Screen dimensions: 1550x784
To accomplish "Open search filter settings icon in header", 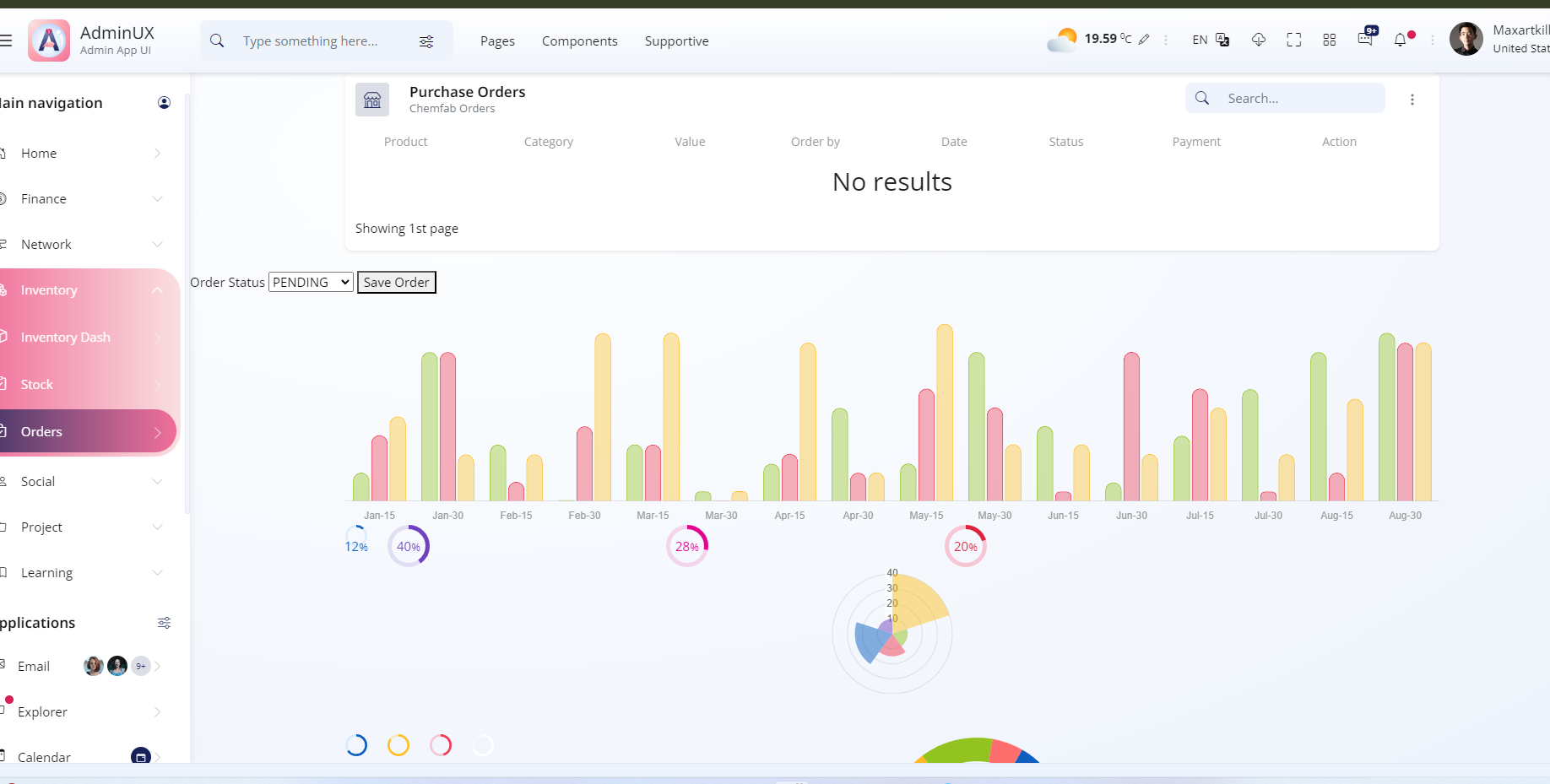I will [426, 41].
